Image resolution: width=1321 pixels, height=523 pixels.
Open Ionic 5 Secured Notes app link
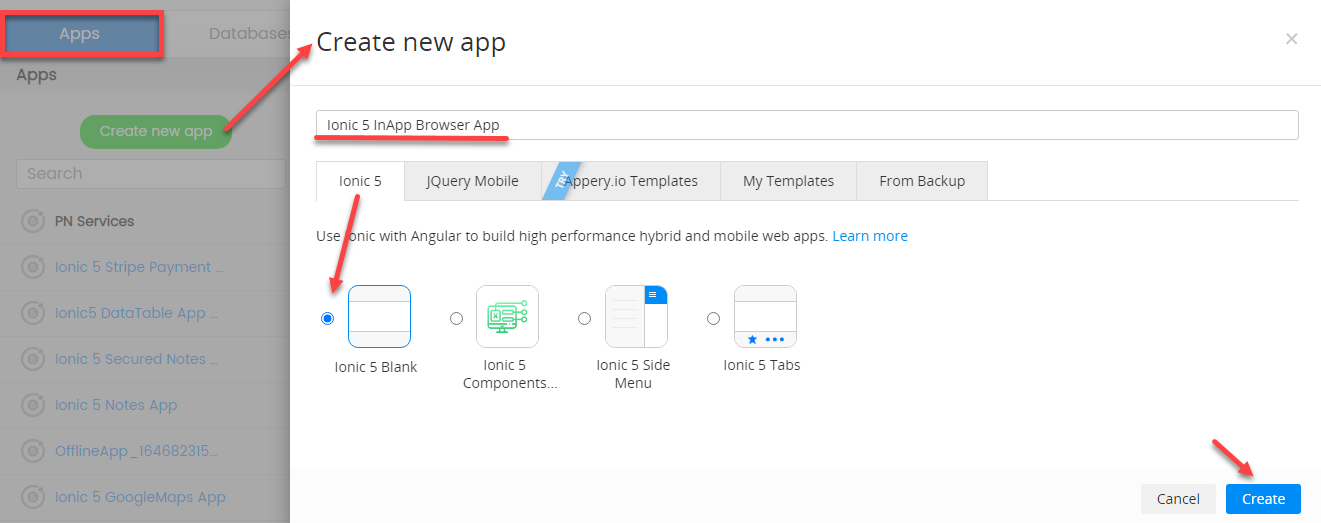[x=136, y=359]
